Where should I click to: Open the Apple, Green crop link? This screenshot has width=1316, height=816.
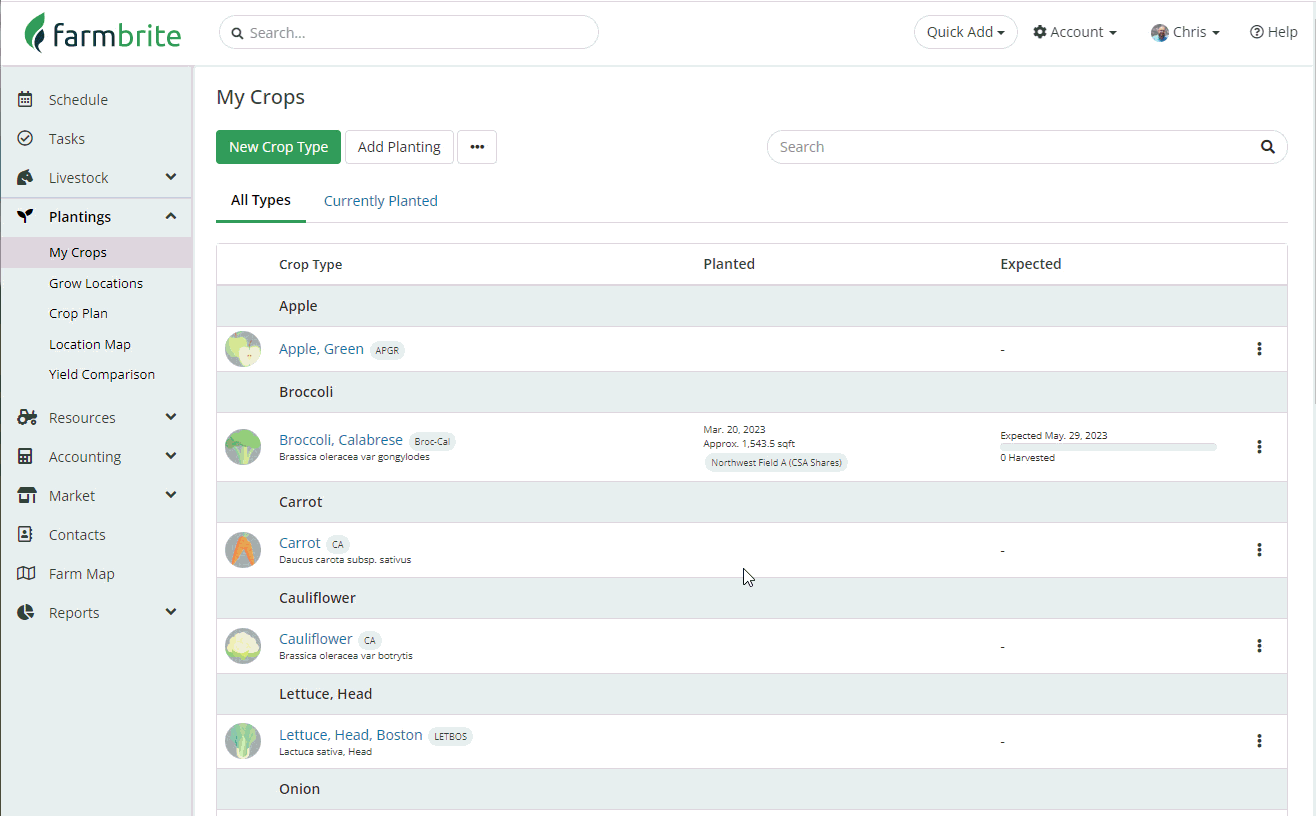321,349
